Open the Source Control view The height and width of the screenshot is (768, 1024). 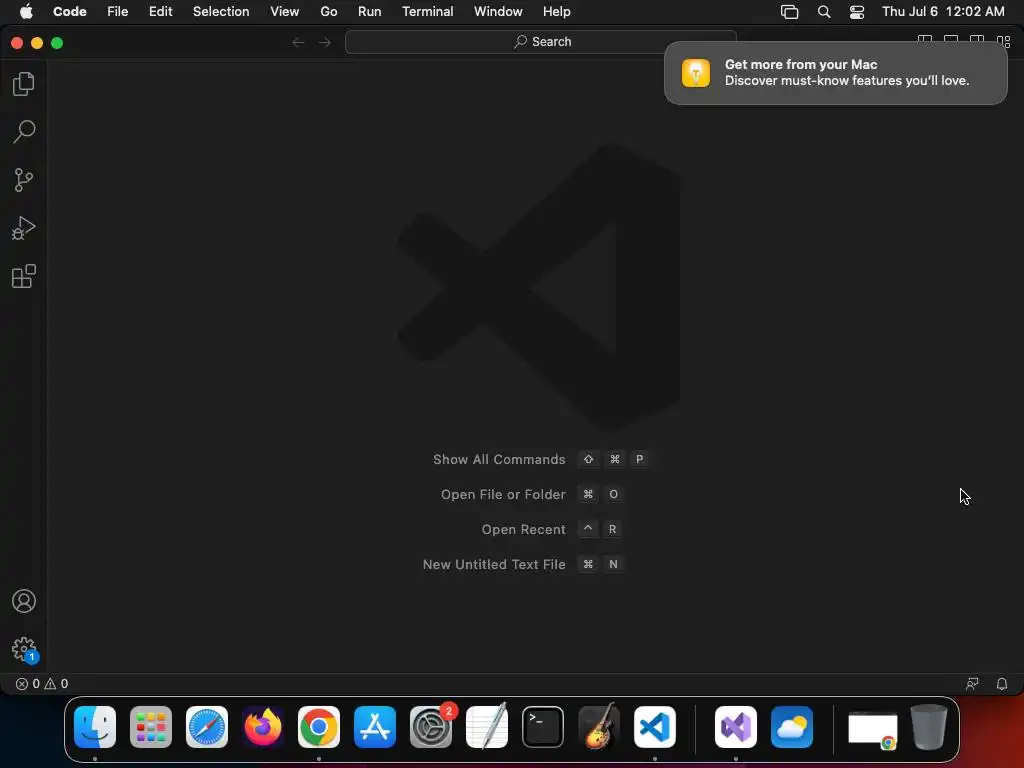(24, 180)
